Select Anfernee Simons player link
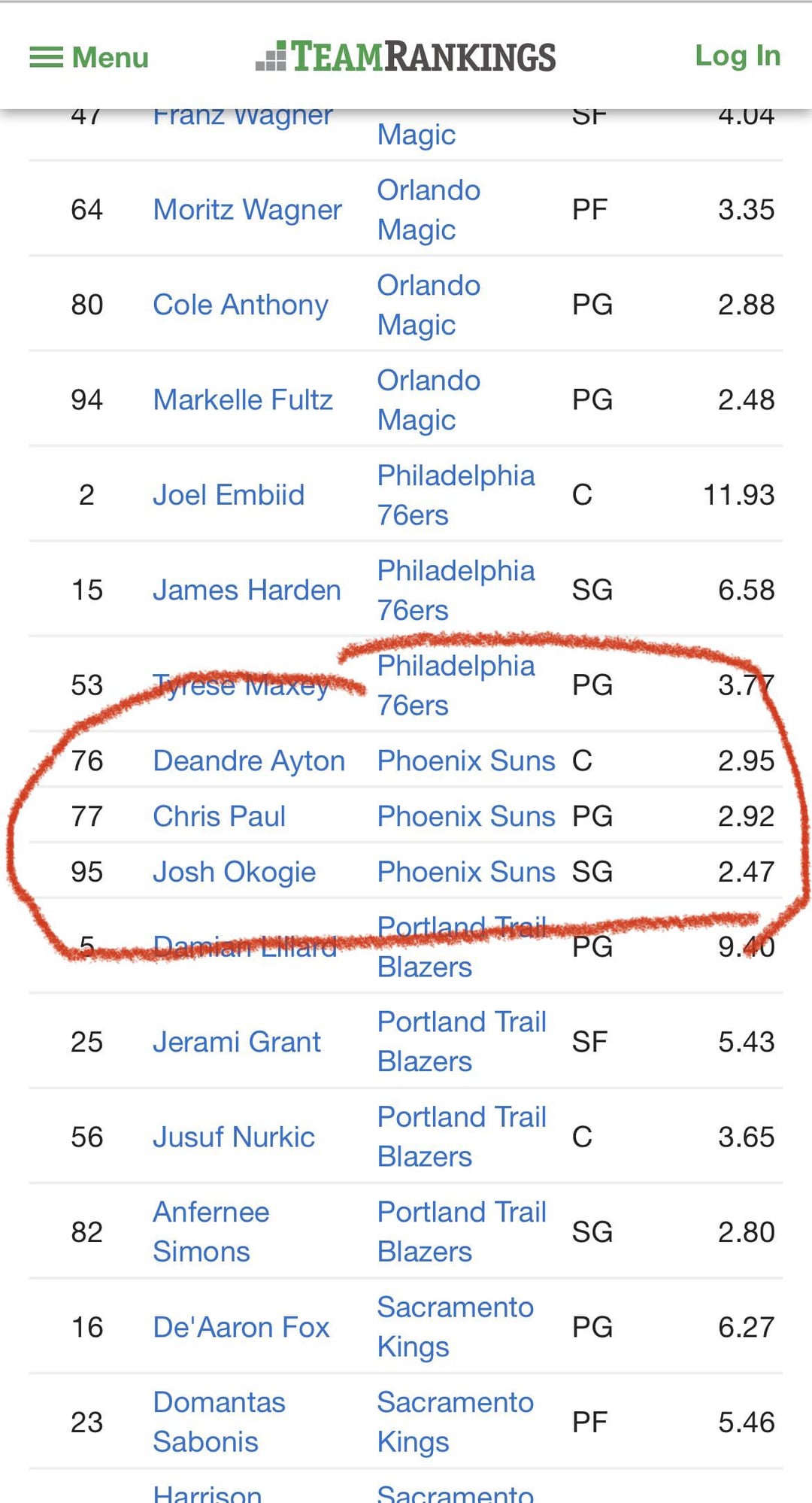The image size is (812, 1503). coord(211,1231)
